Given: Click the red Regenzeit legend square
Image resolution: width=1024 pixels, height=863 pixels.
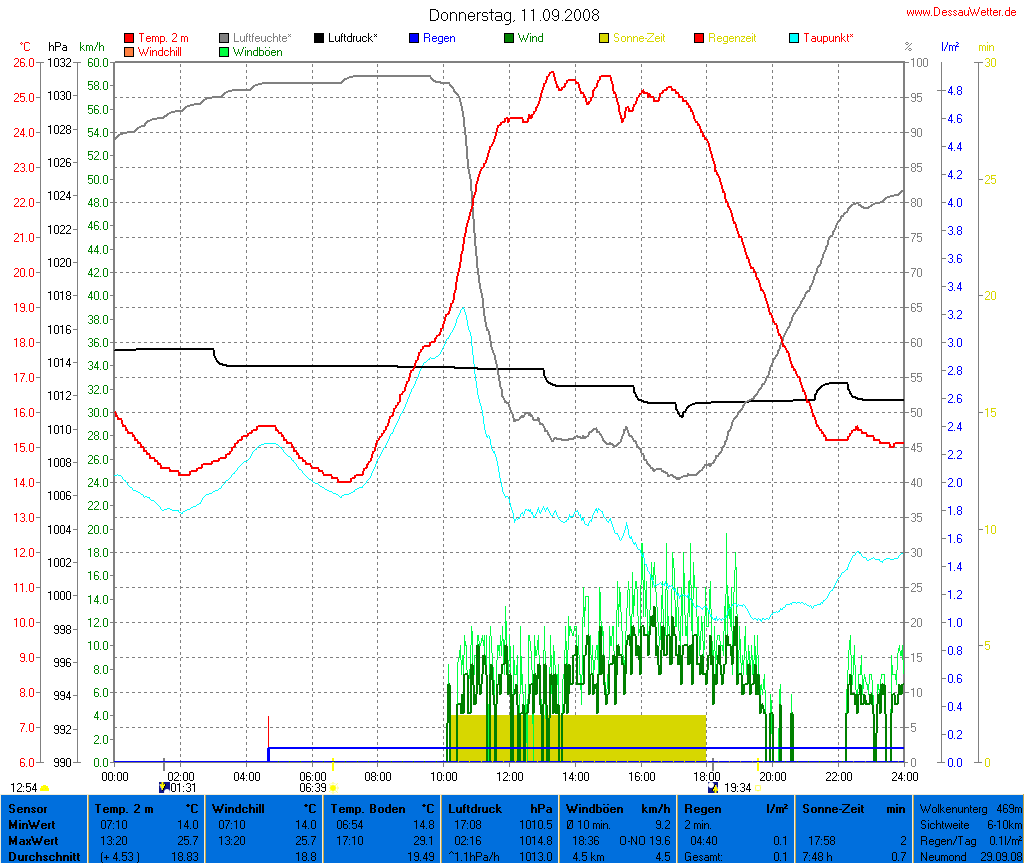Looking at the screenshot, I should click(x=699, y=38).
